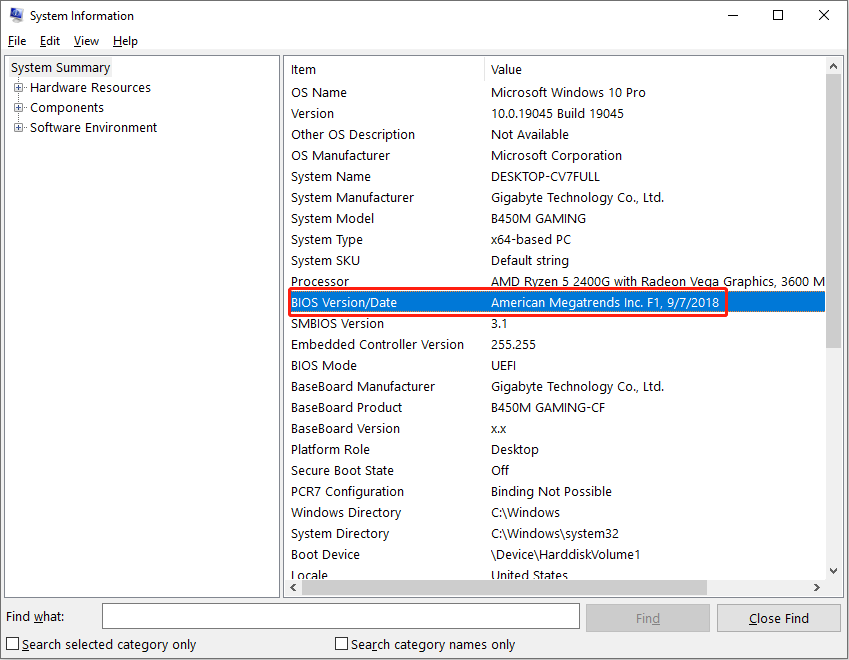Click the grayed-out Find button
The image size is (849, 660).
pyautogui.click(x=647, y=616)
